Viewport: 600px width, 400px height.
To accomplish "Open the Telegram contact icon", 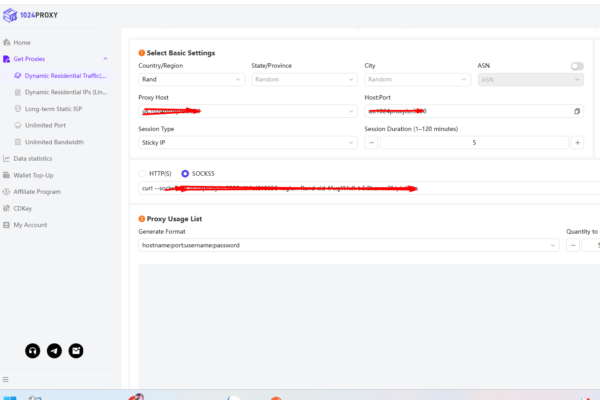I will [x=54, y=351].
